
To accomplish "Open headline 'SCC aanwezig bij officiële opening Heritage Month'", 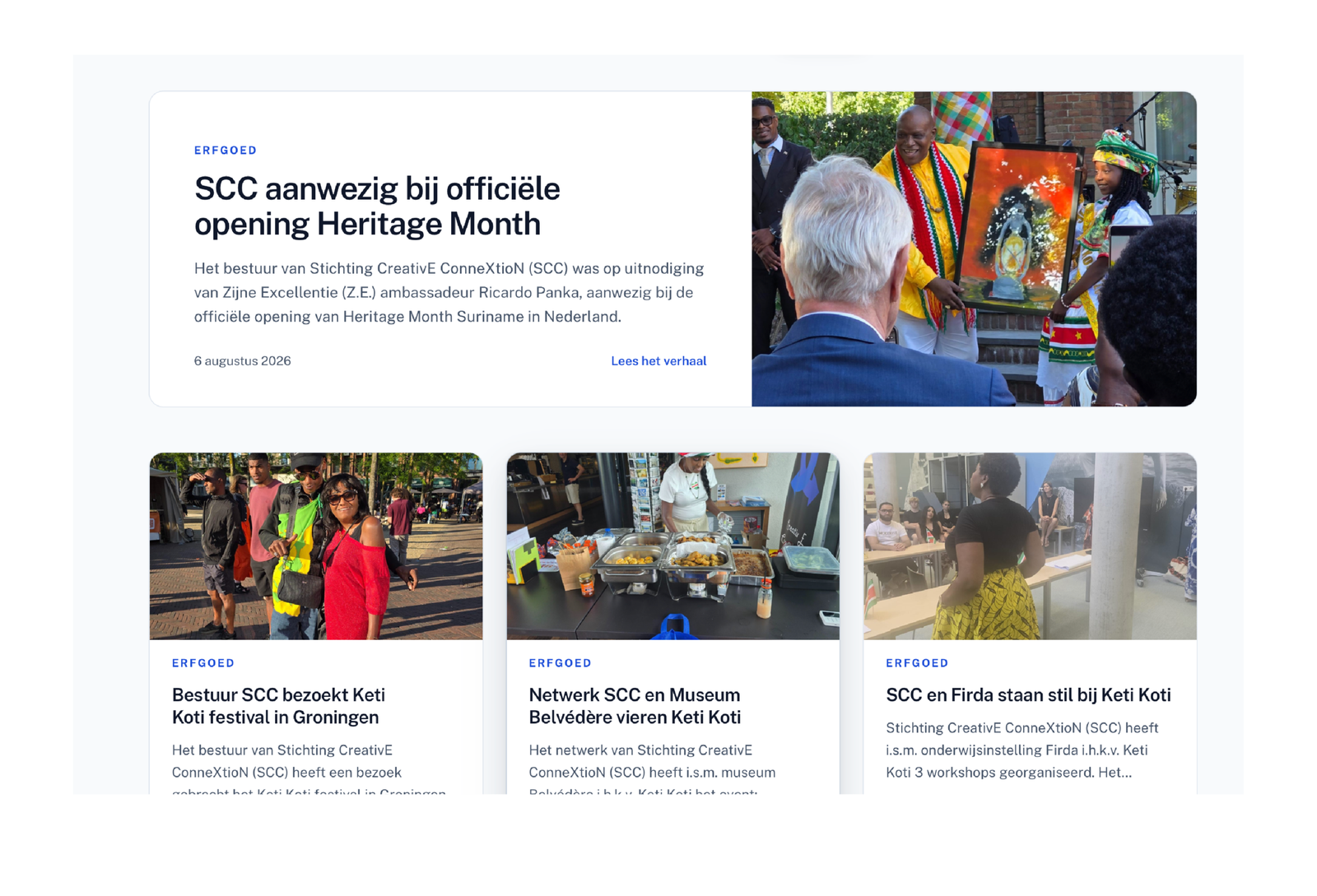I will (377, 207).
